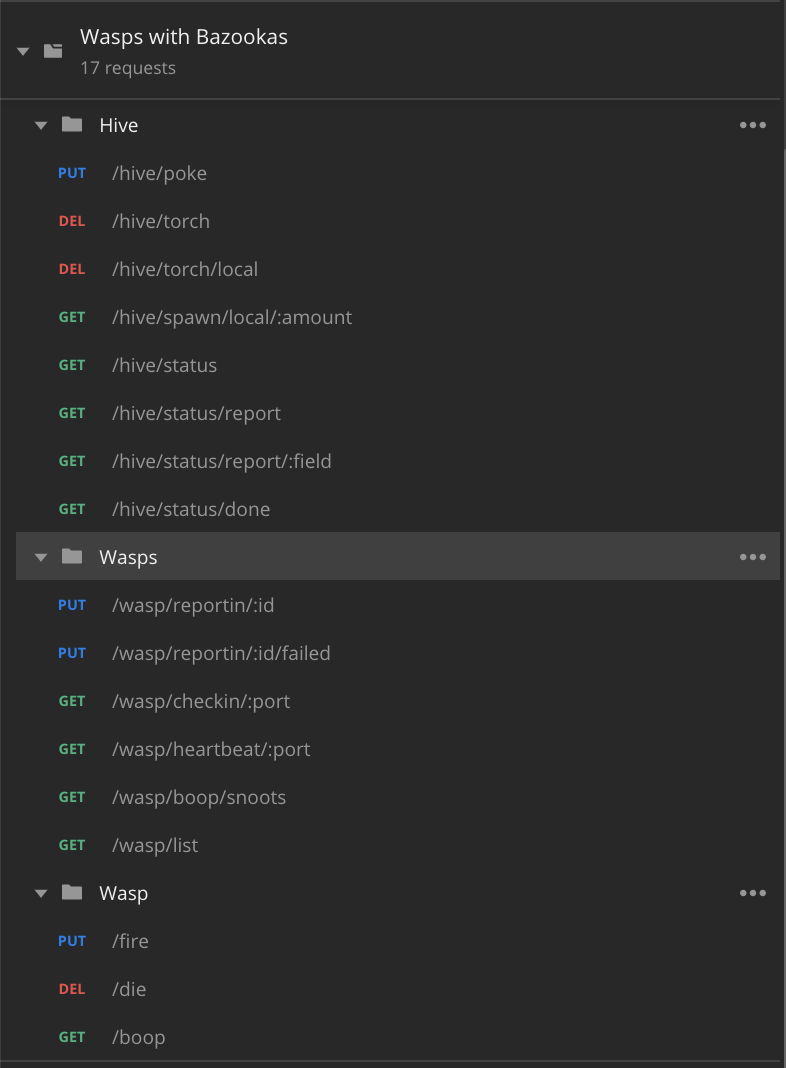Collapse the Wasp folder arrow

coord(41,894)
